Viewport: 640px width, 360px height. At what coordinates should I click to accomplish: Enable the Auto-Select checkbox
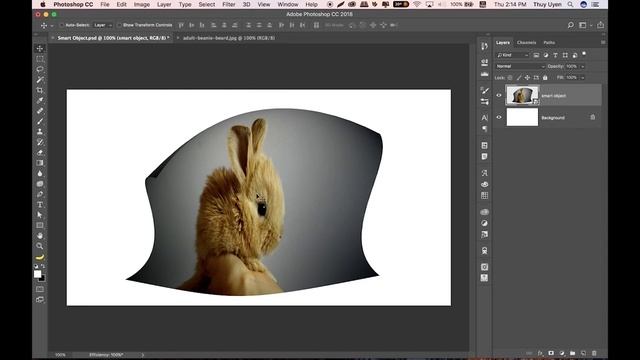tap(62, 25)
